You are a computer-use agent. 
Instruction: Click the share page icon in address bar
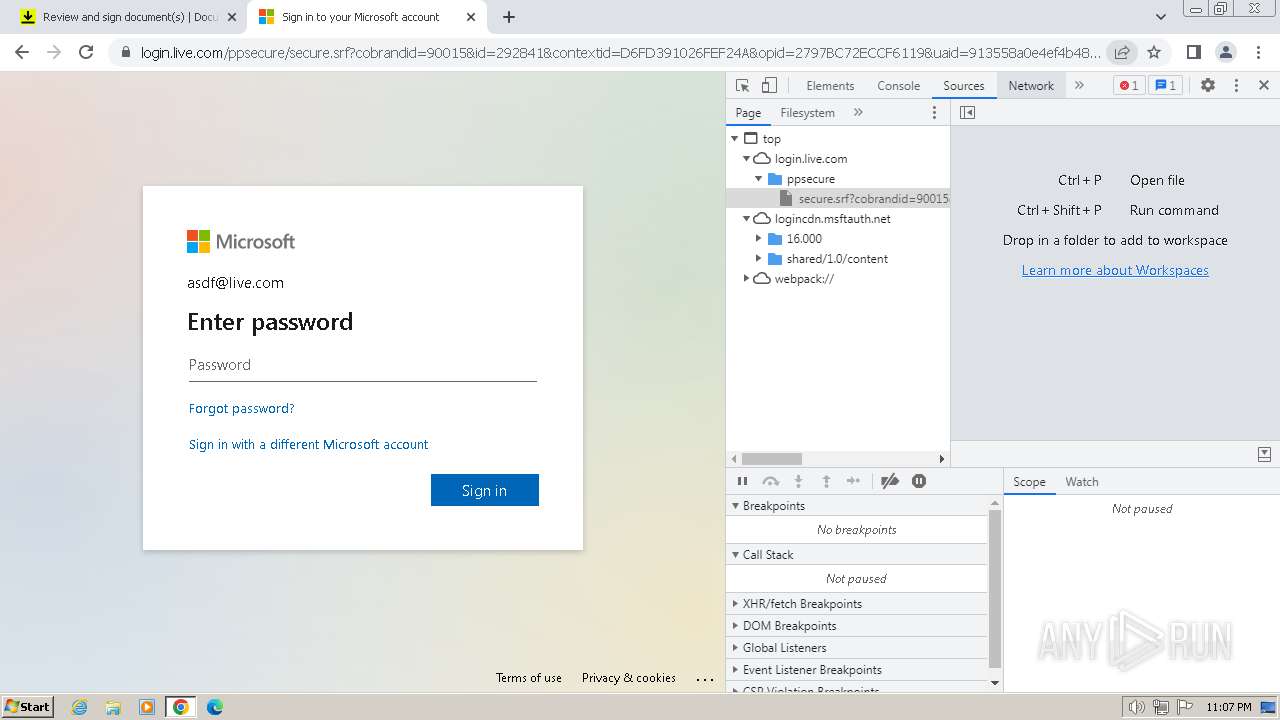[x=1122, y=52]
